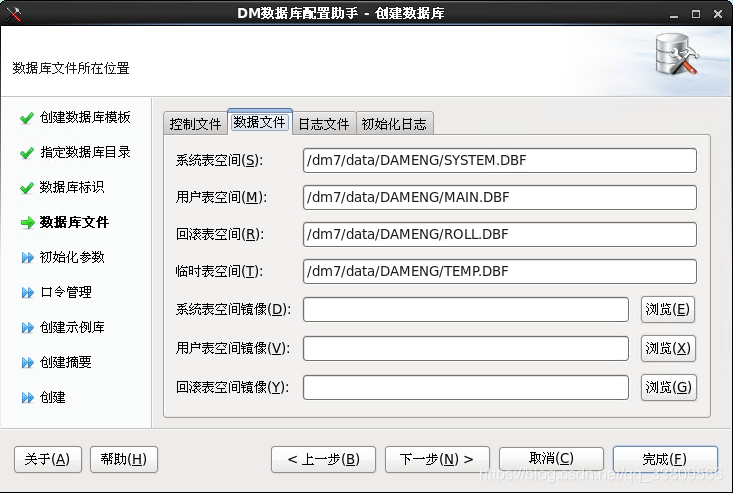Select the 创建摘要 step label
The image size is (733, 493).
[x=65, y=363]
